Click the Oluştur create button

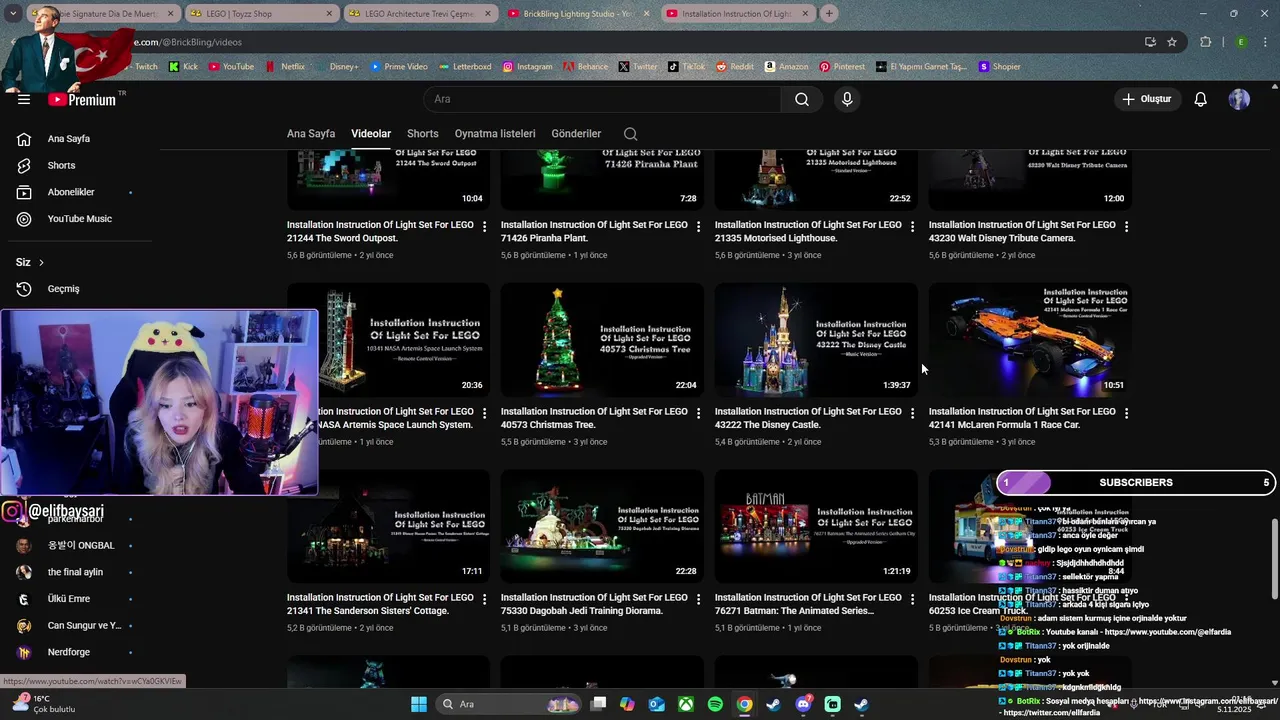pos(1148,99)
